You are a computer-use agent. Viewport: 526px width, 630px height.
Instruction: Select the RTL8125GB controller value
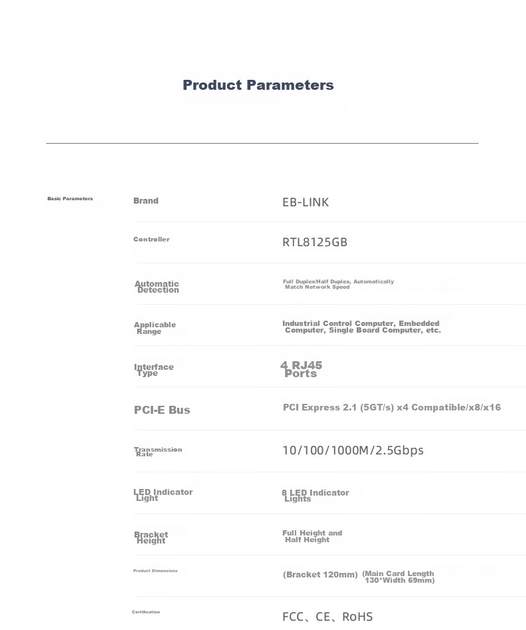pyautogui.click(x=315, y=242)
